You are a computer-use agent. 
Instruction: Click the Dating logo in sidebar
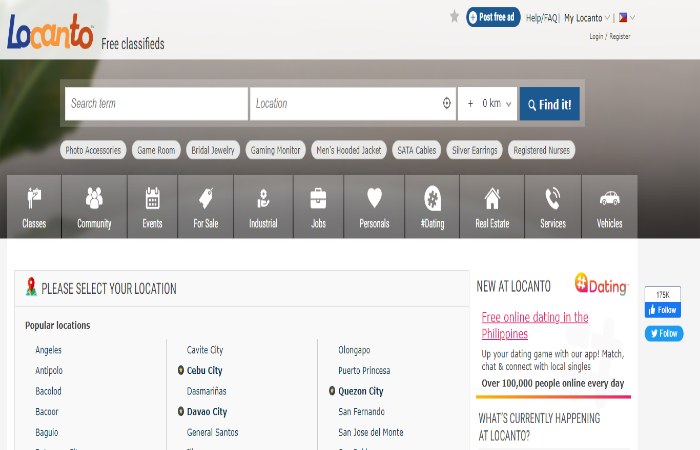click(601, 284)
